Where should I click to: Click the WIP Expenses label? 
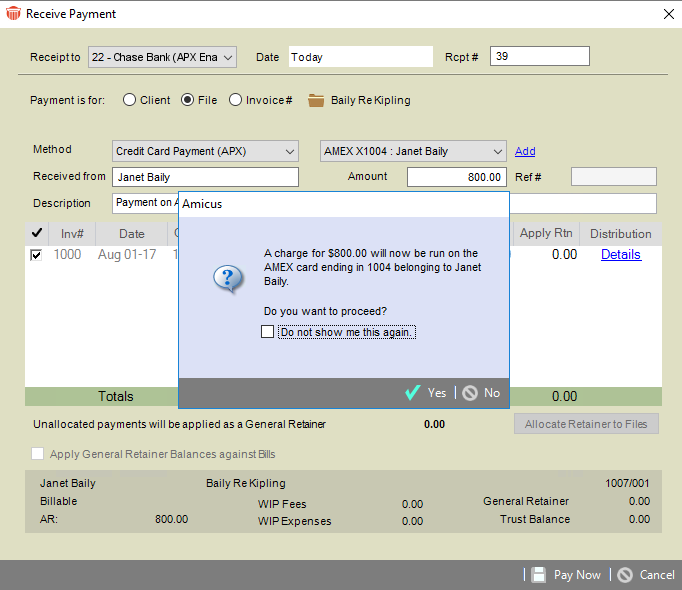coord(294,521)
